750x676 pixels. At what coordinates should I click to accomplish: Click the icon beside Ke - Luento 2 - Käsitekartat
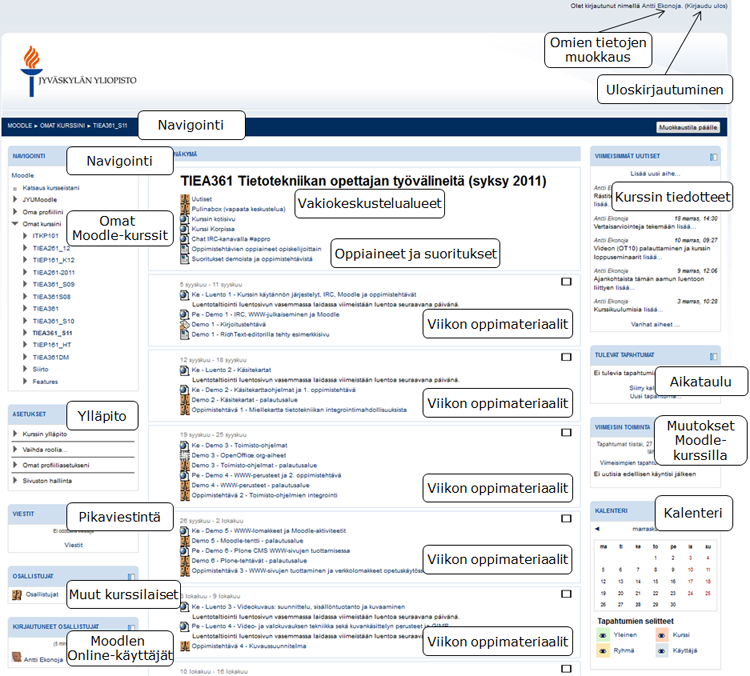tap(185, 370)
